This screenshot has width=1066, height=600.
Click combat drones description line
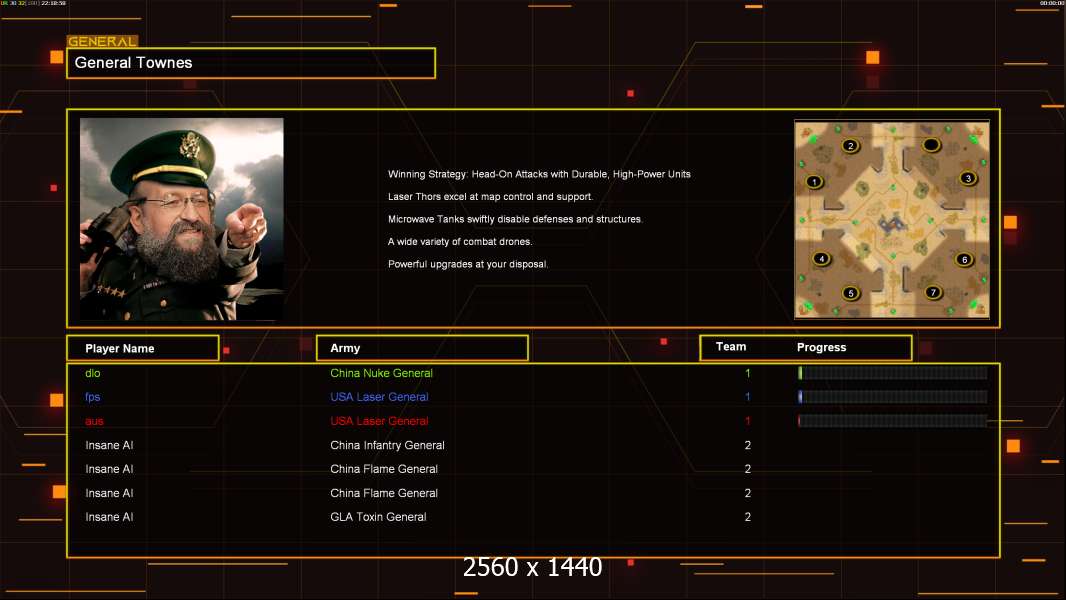point(460,241)
